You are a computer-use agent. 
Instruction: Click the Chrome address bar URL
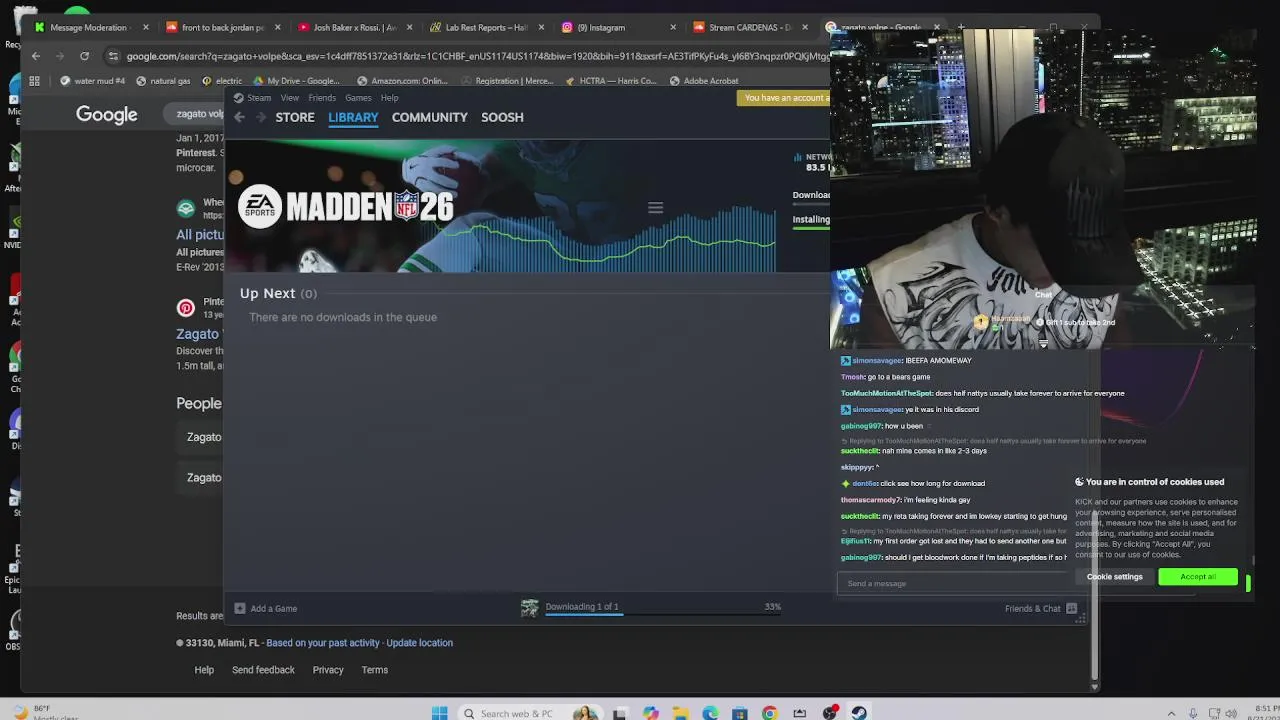point(478,56)
